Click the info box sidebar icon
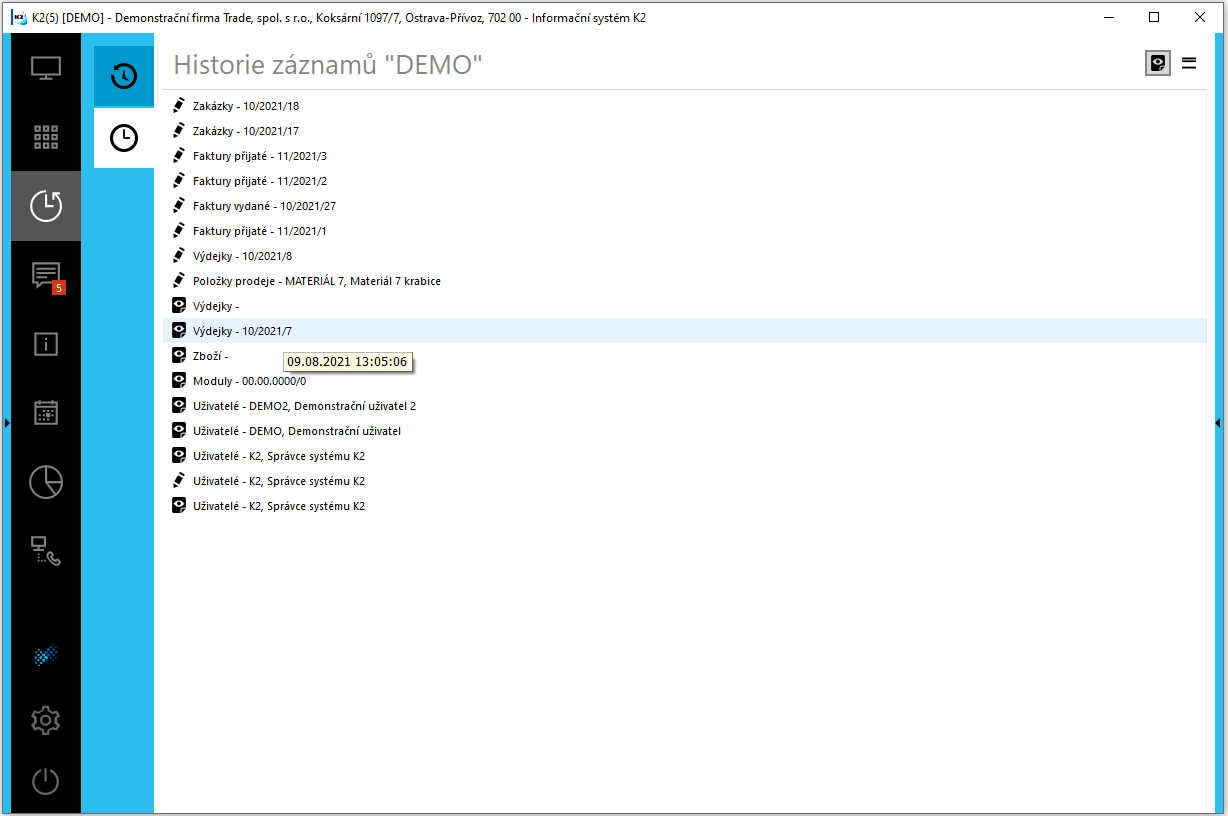This screenshot has width=1228, height=816. [x=46, y=344]
